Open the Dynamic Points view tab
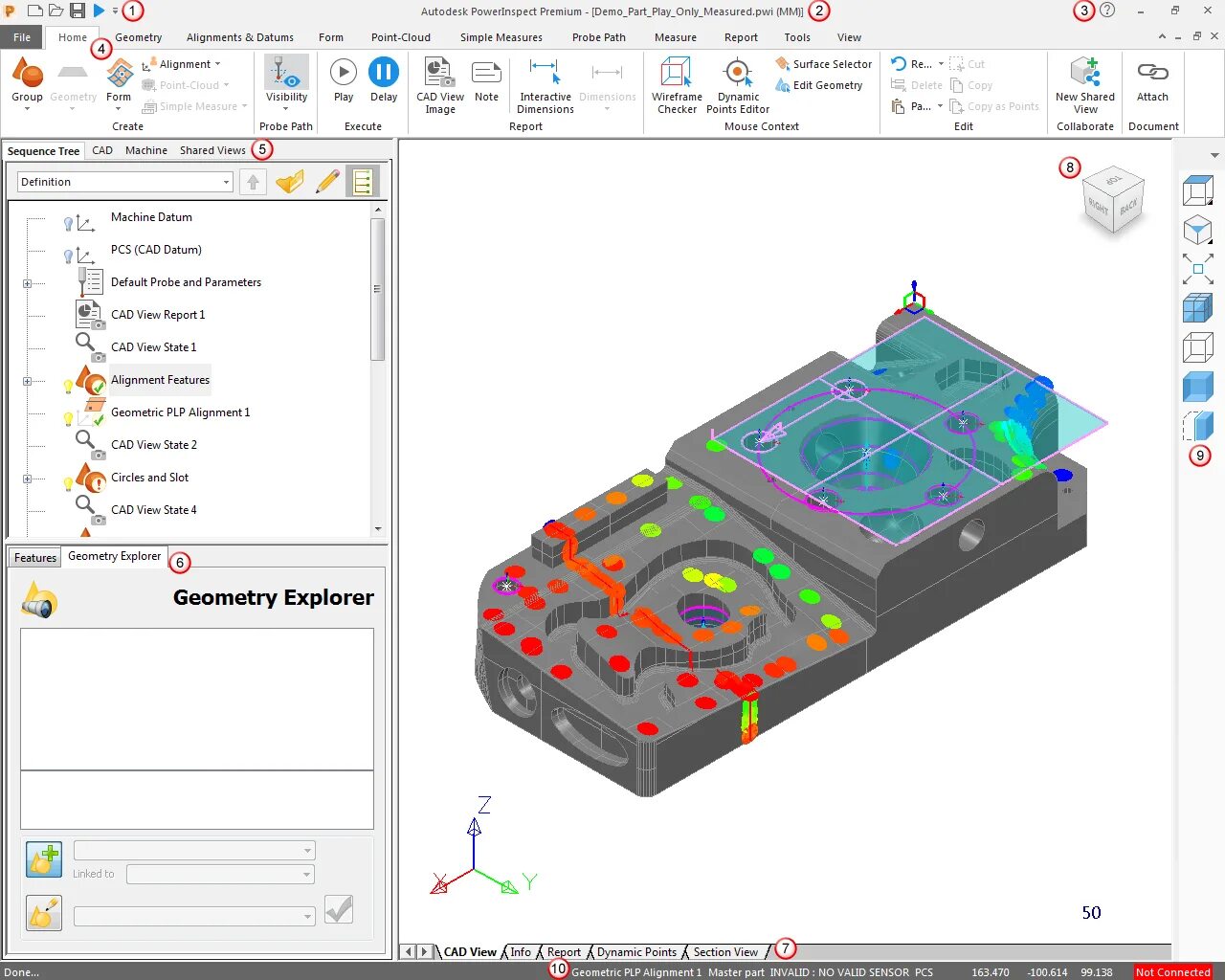This screenshot has width=1225, height=980. [636, 952]
